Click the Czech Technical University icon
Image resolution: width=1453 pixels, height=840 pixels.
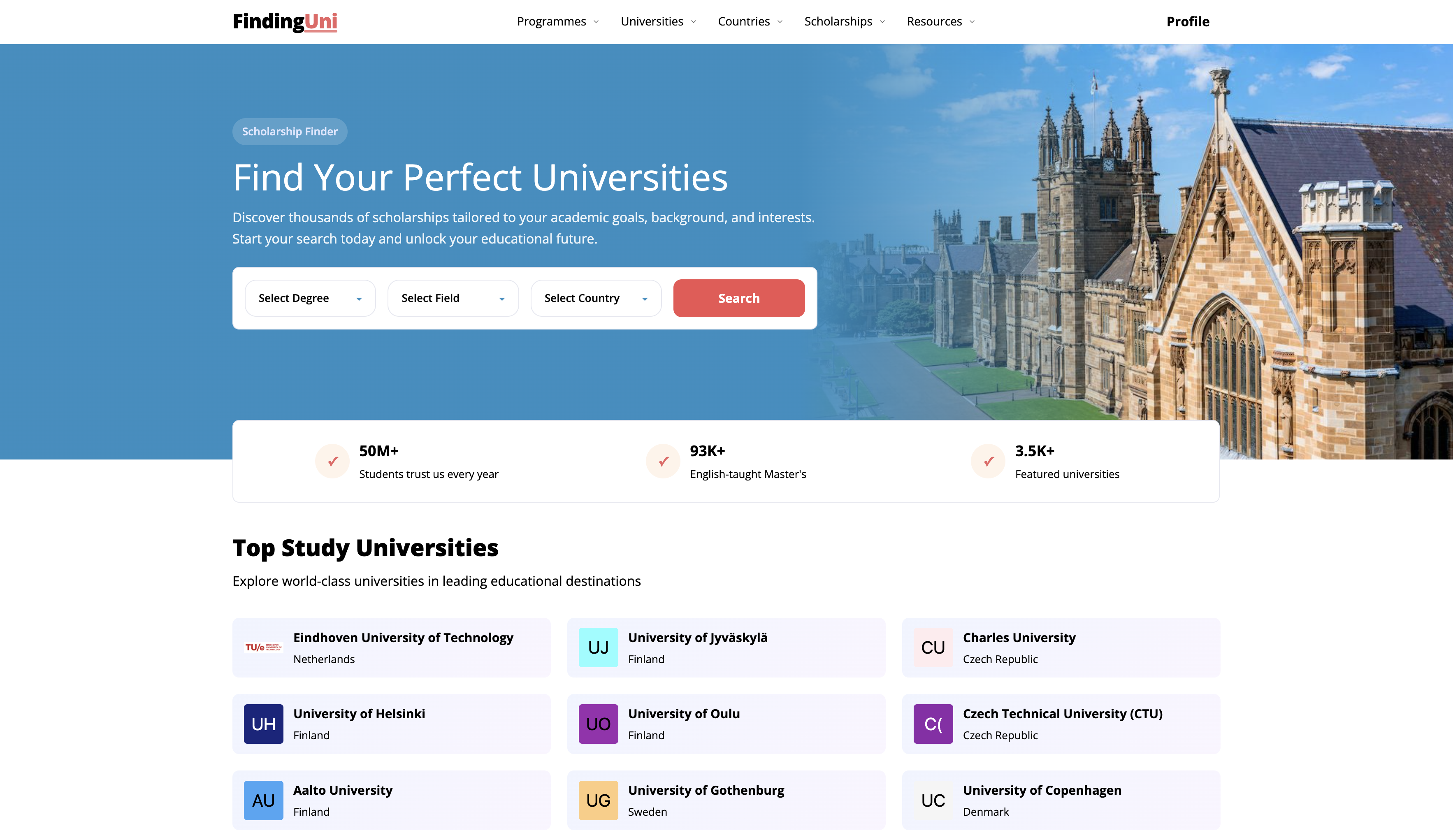[932, 724]
